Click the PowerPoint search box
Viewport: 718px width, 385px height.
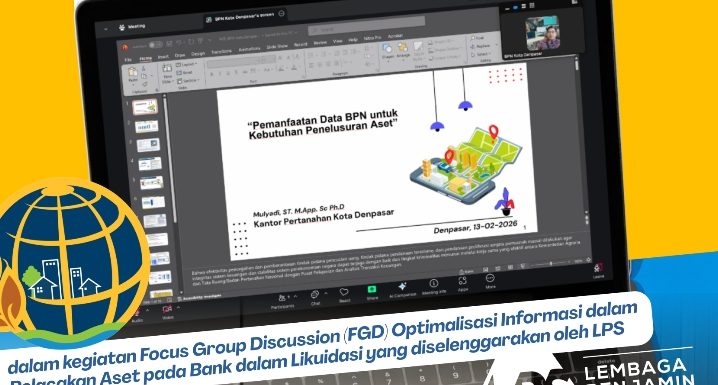click(x=366, y=26)
